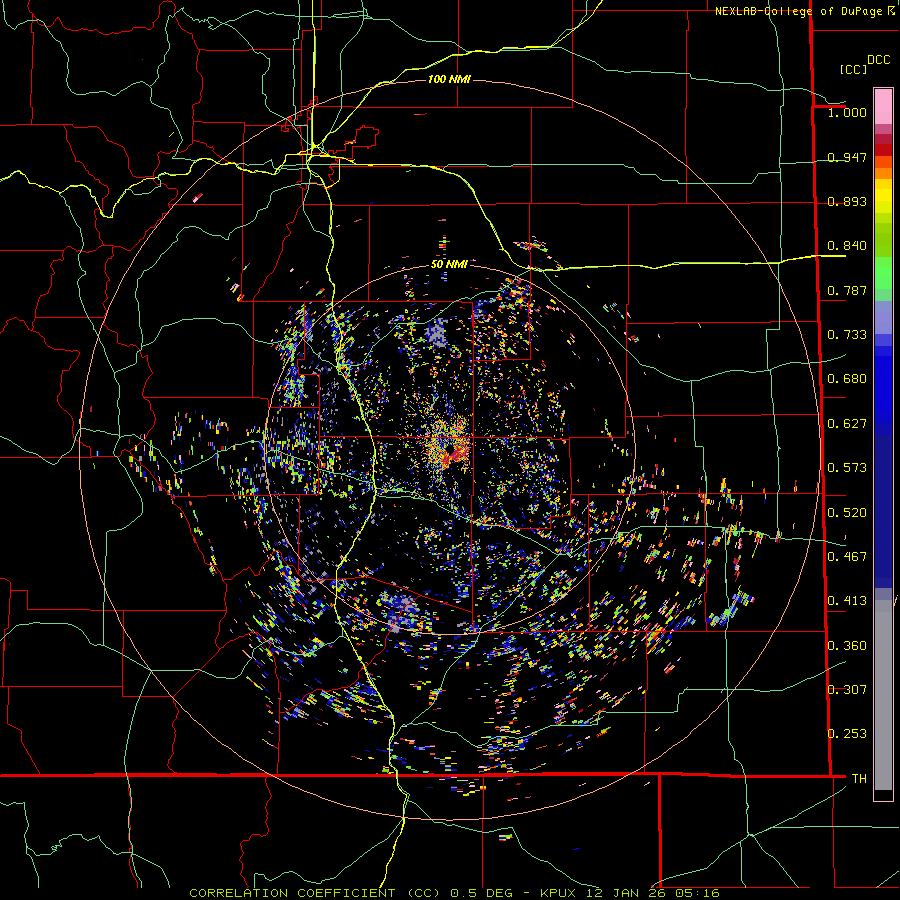Select the 0.893 scale value
Screen dimensions: 900x900
(847, 201)
